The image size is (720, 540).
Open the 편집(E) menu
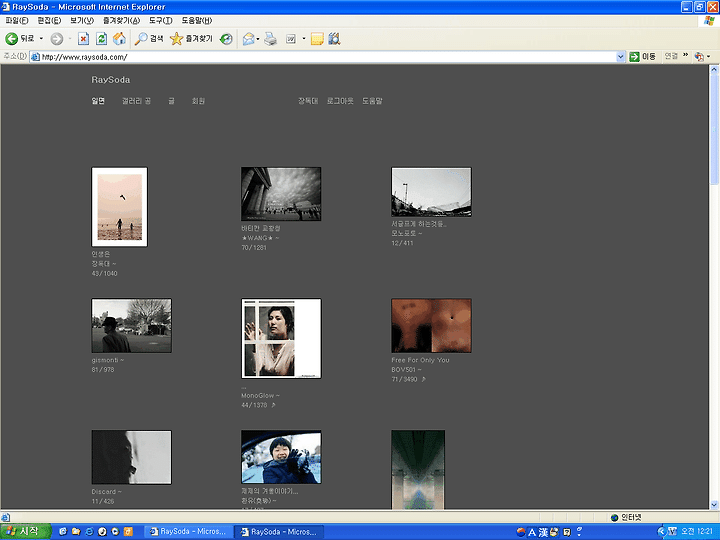(x=49, y=21)
